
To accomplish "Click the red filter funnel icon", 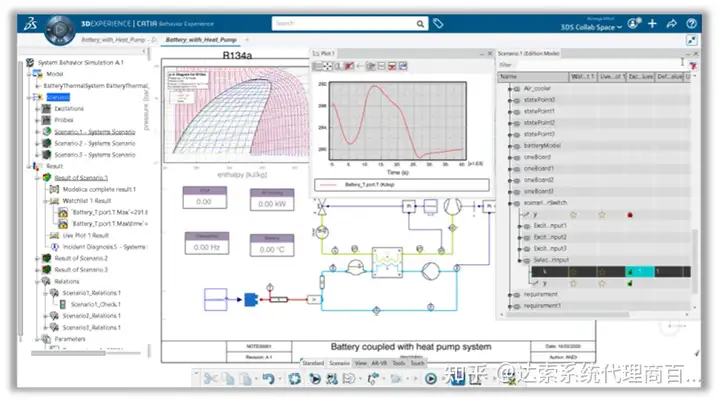I will pos(693,64).
